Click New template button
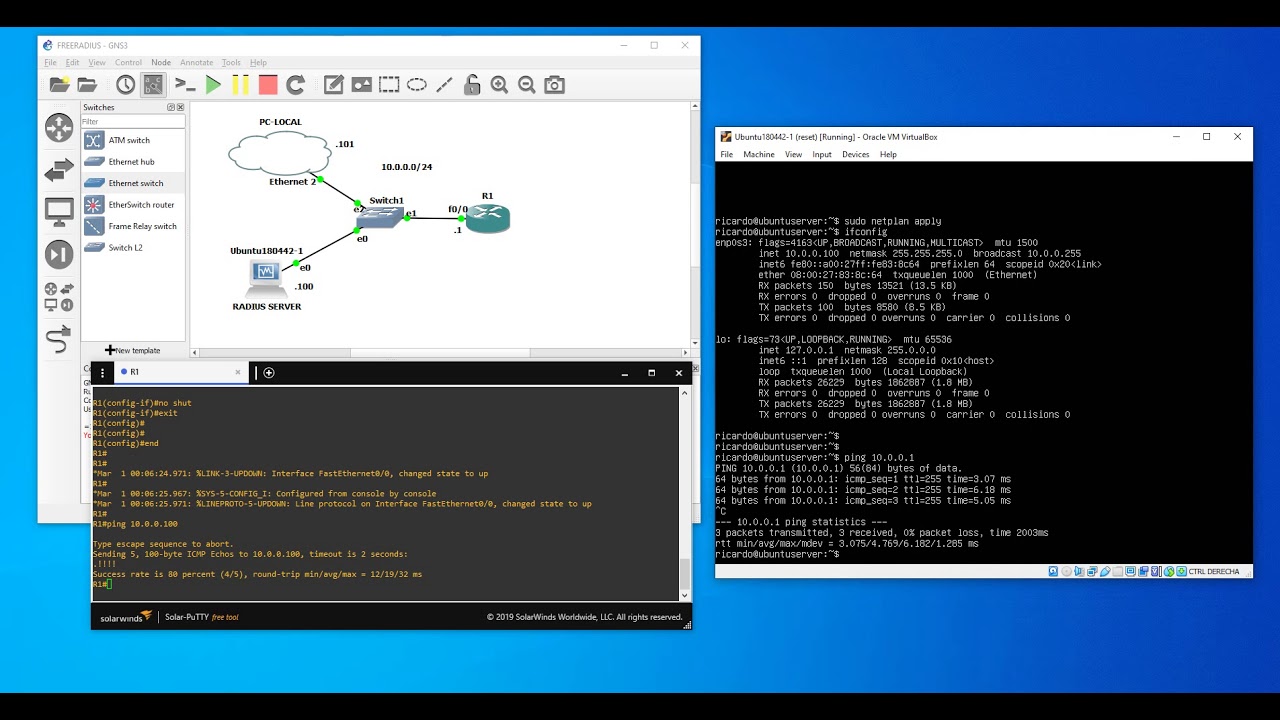 [133, 350]
